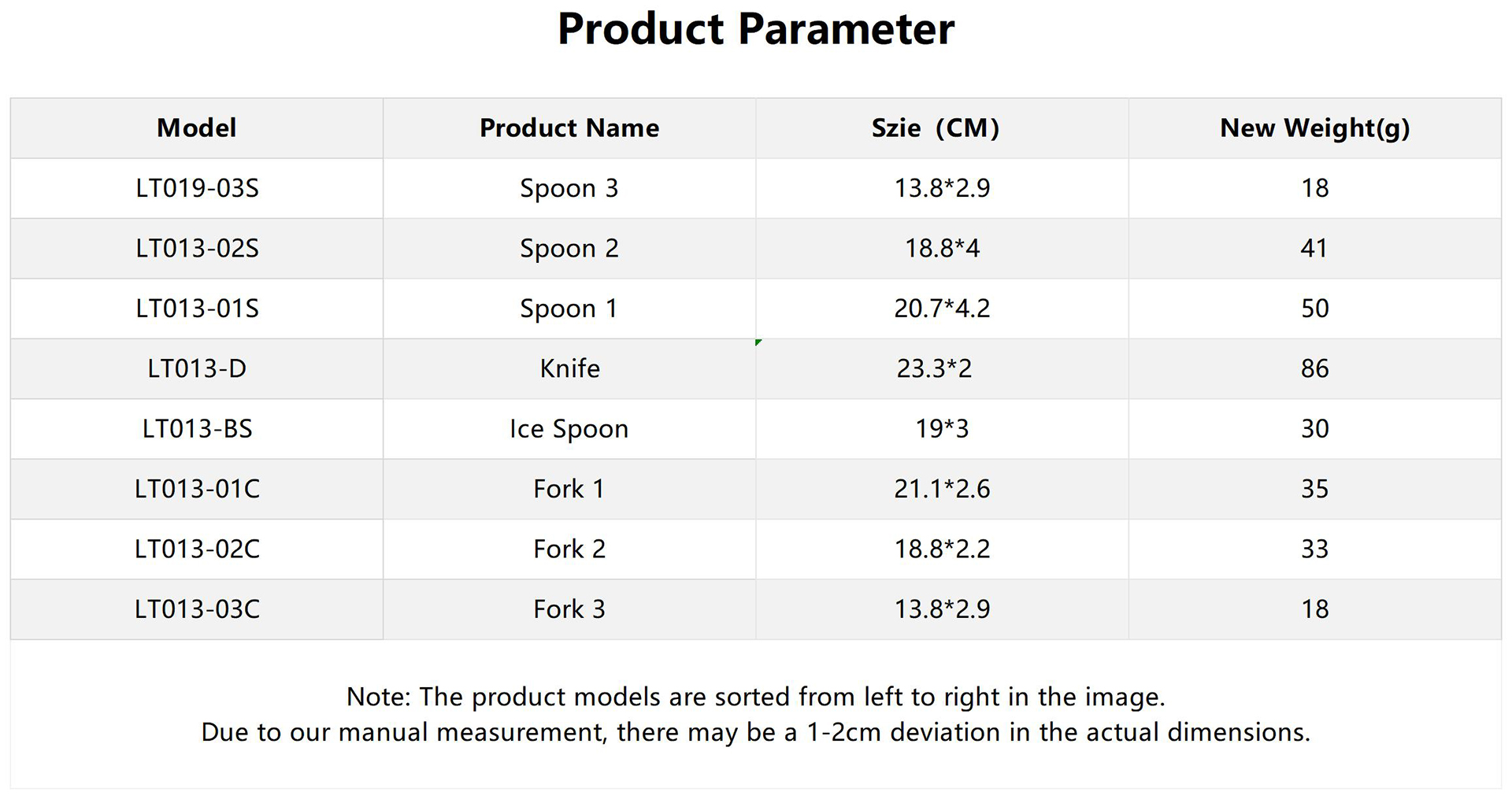Select the Product Name header cell
This screenshot has width=1512, height=799.
(569, 128)
